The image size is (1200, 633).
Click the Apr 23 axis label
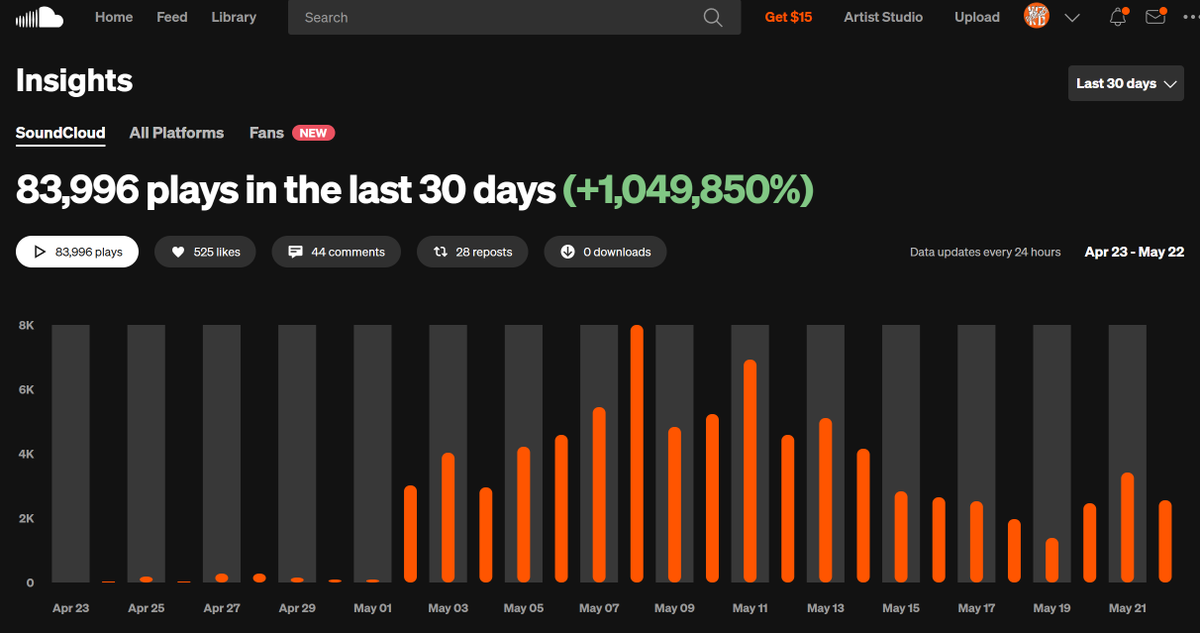pos(70,608)
